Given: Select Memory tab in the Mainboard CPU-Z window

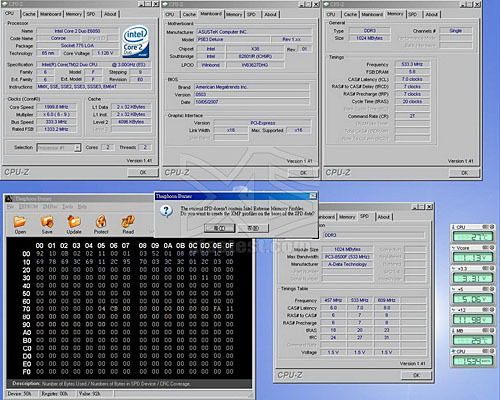Looking at the screenshot, I should [x=234, y=14].
